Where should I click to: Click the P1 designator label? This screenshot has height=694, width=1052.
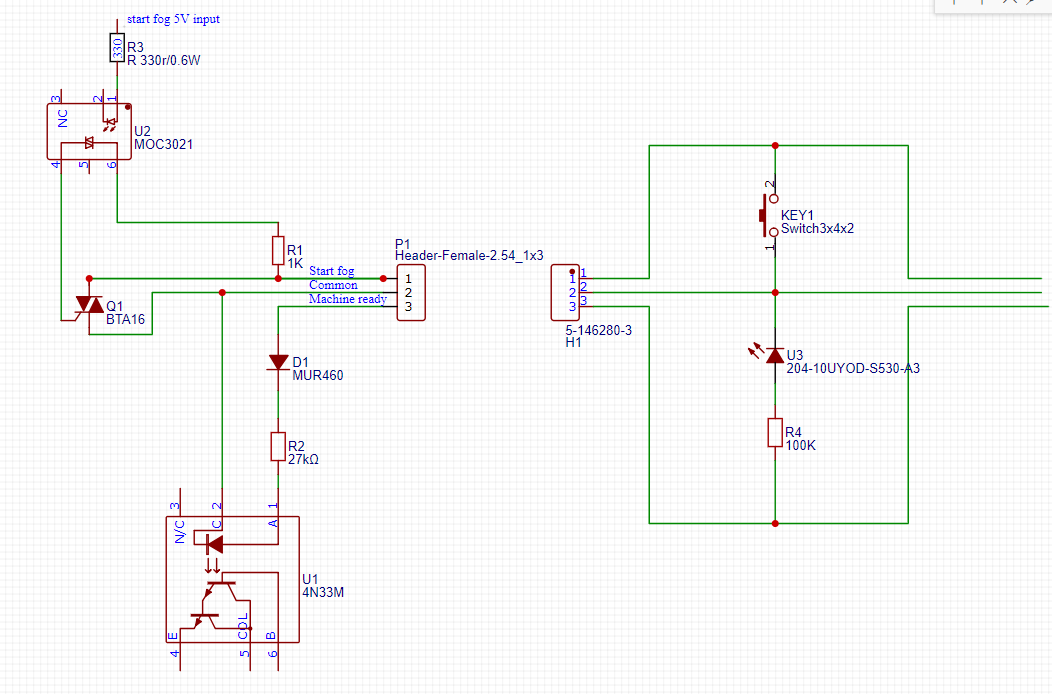point(403,244)
